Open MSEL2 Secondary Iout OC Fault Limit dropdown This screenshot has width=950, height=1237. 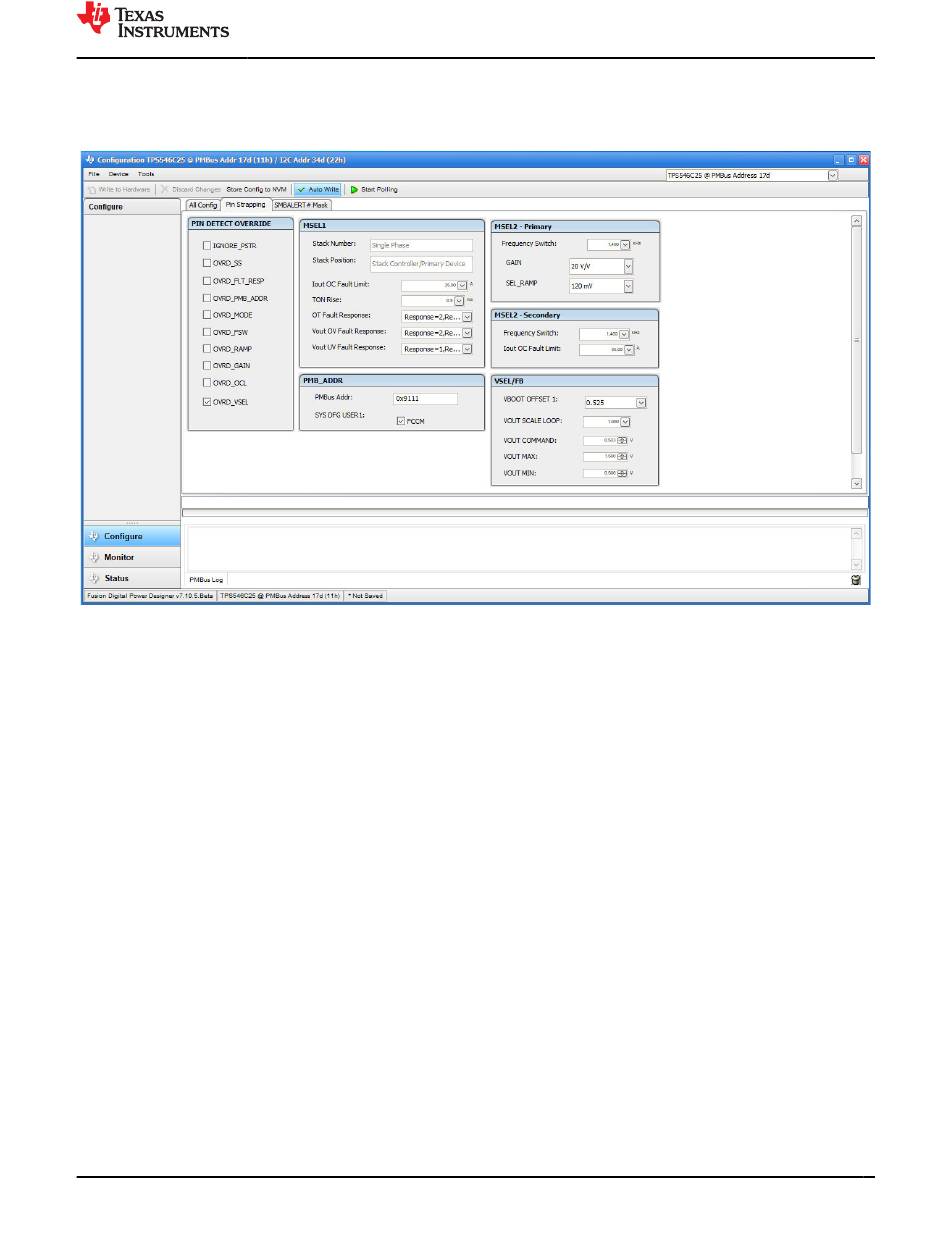(628, 350)
